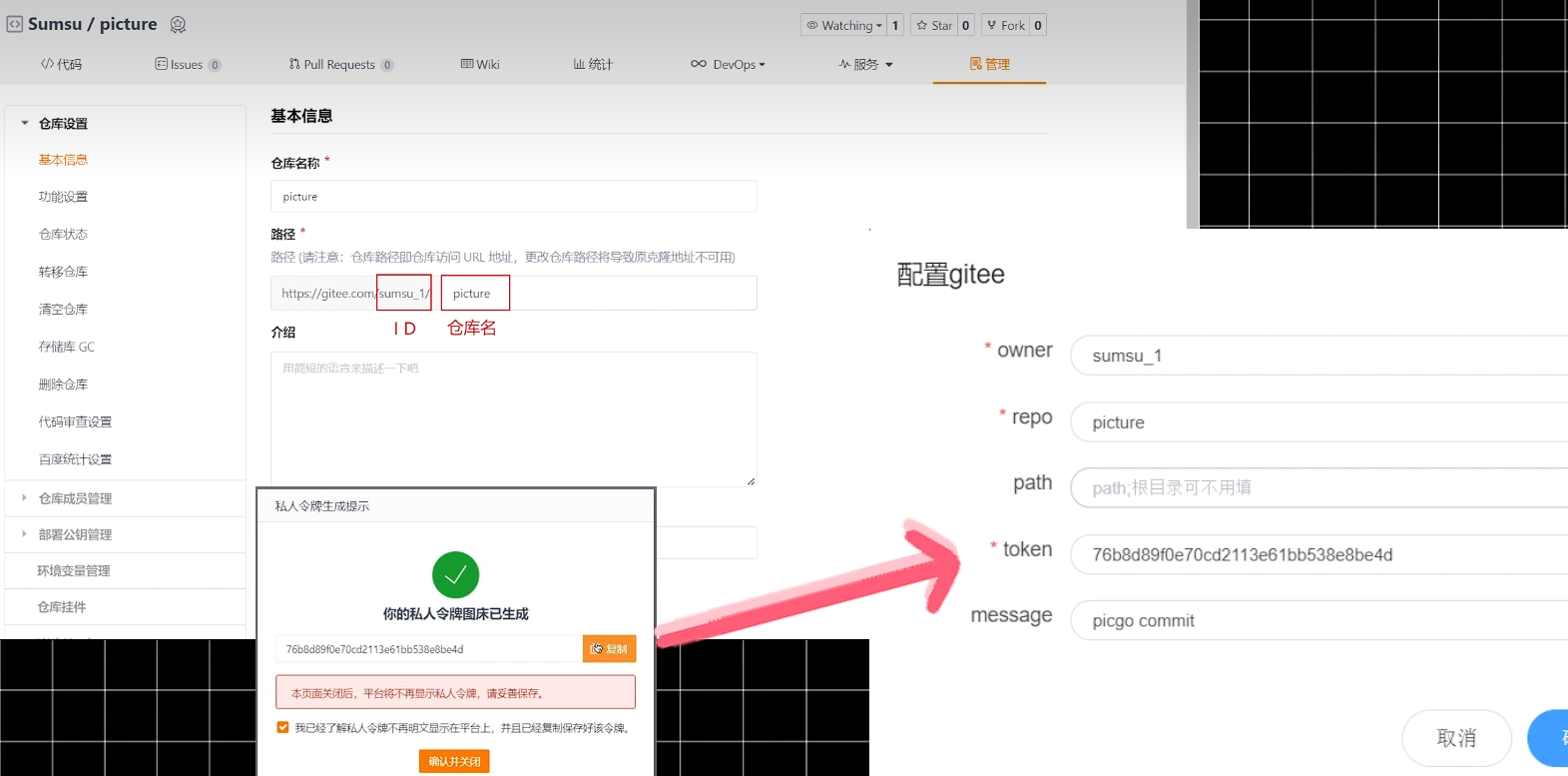The width and height of the screenshot is (1568, 776).
Task: Toggle the token saved acknowledgment checkbox
Action: [282, 728]
